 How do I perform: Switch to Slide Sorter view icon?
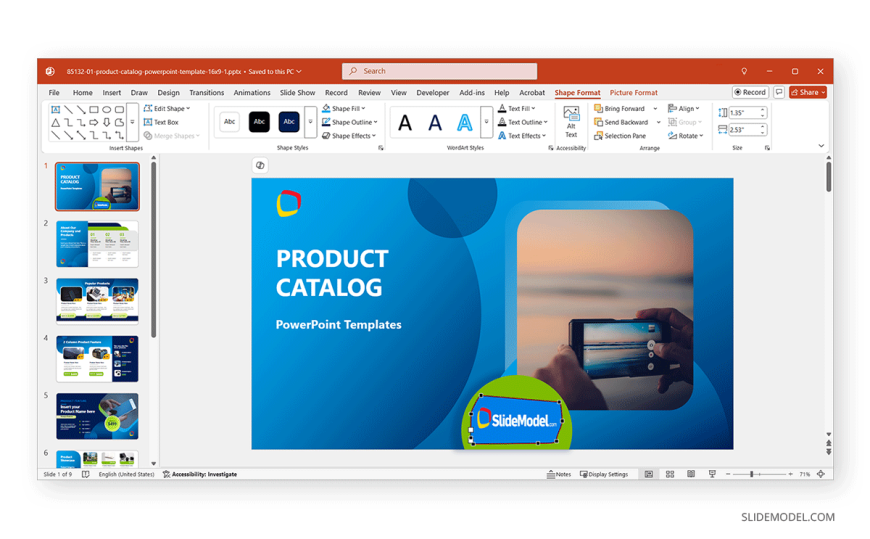pos(670,474)
